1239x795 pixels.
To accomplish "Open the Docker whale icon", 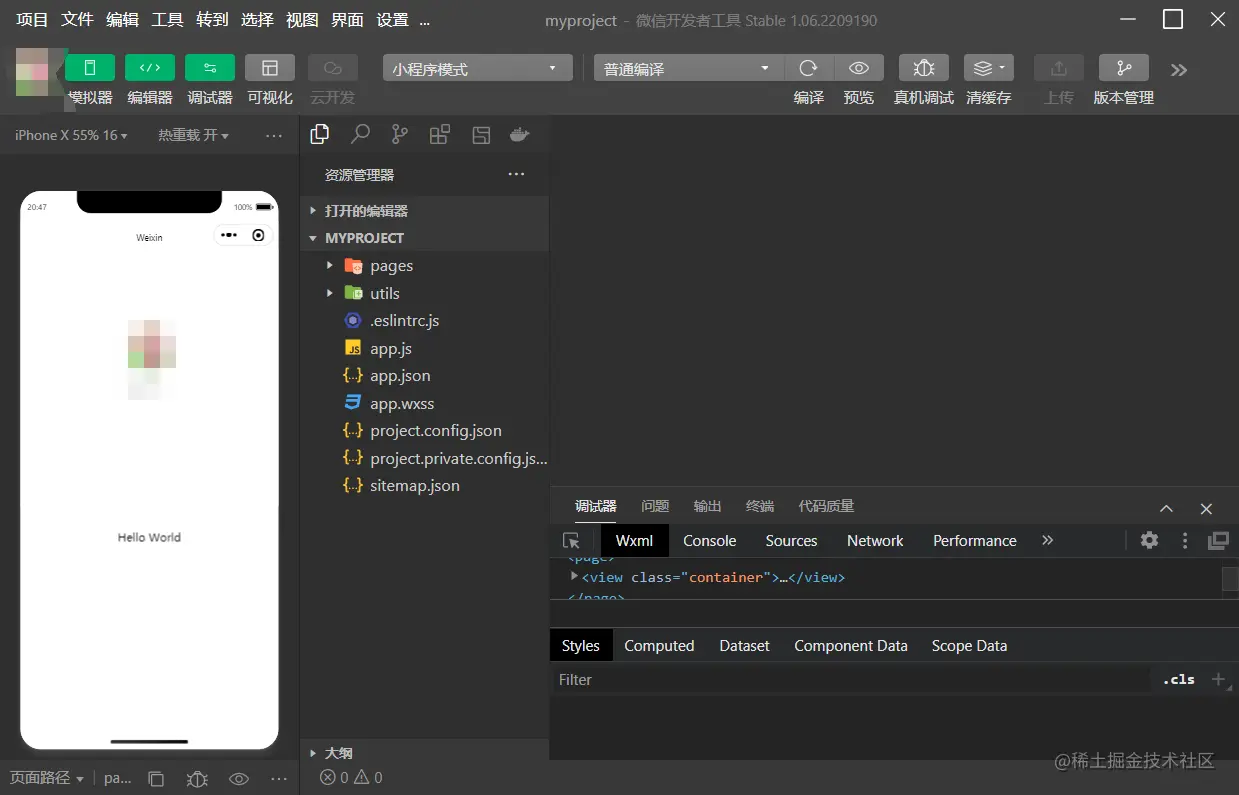I will click(x=519, y=135).
